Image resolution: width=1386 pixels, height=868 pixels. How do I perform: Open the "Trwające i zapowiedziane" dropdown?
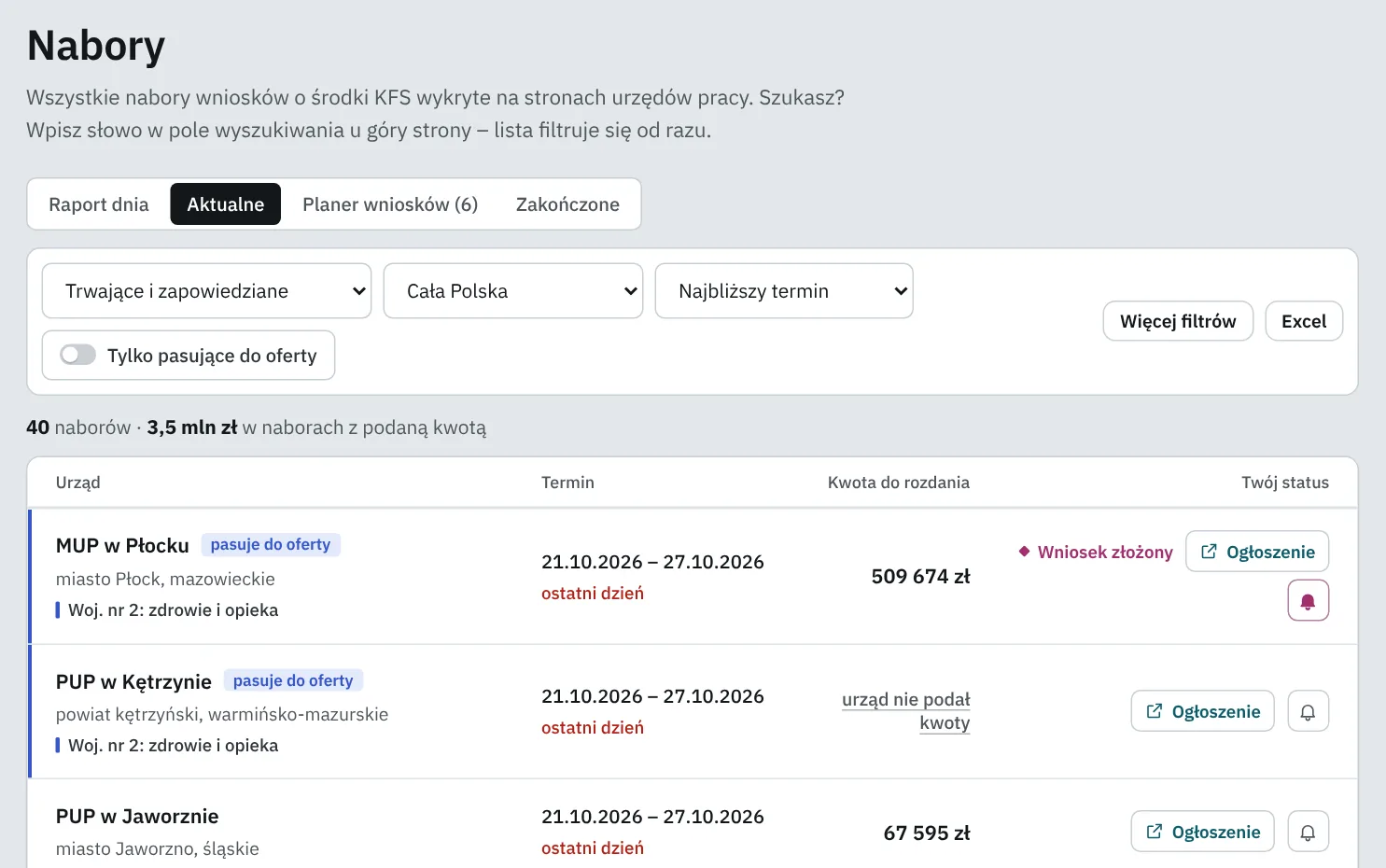pos(207,291)
